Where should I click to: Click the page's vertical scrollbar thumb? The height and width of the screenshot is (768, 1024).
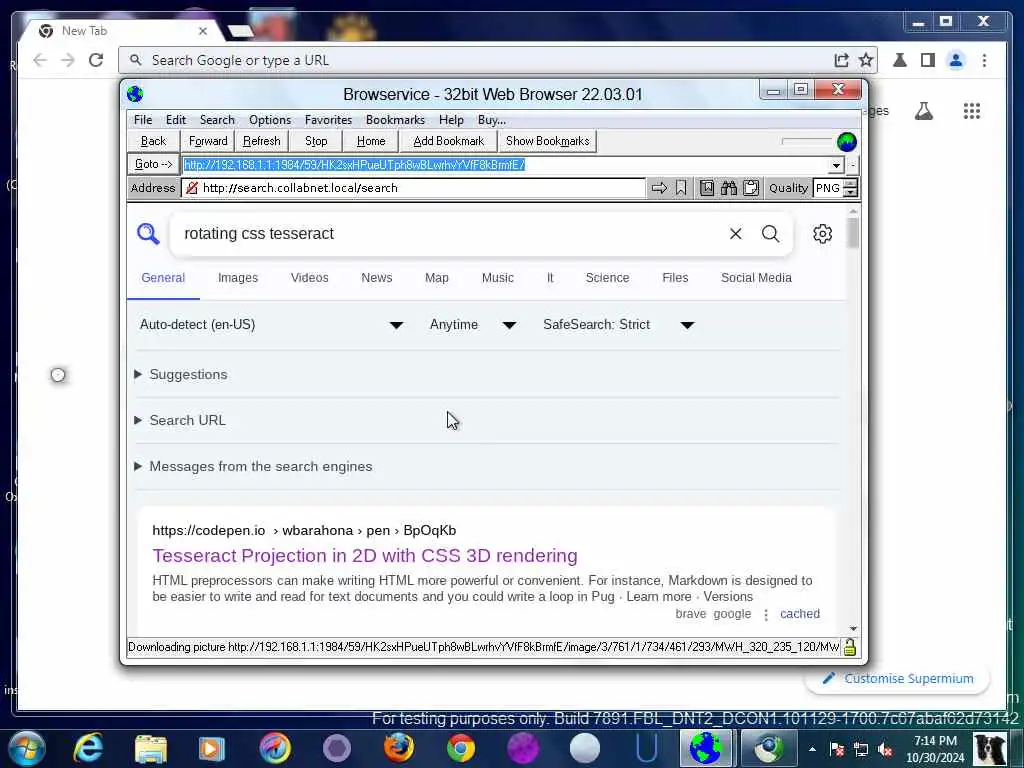click(x=853, y=233)
